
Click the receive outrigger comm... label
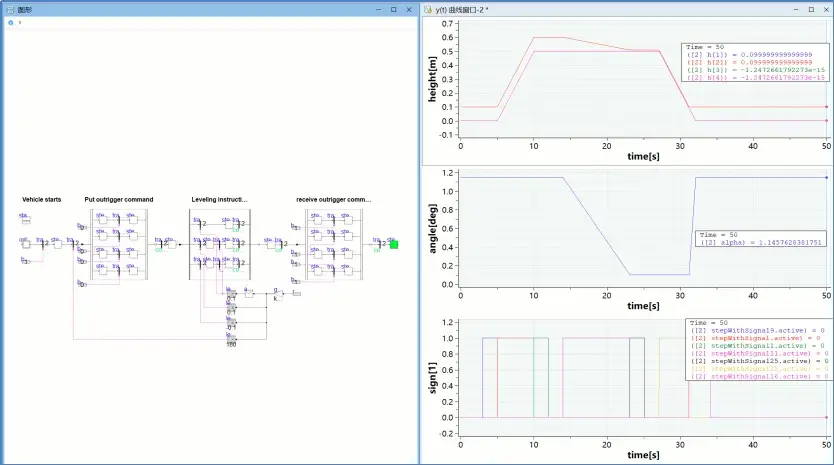point(333,200)
